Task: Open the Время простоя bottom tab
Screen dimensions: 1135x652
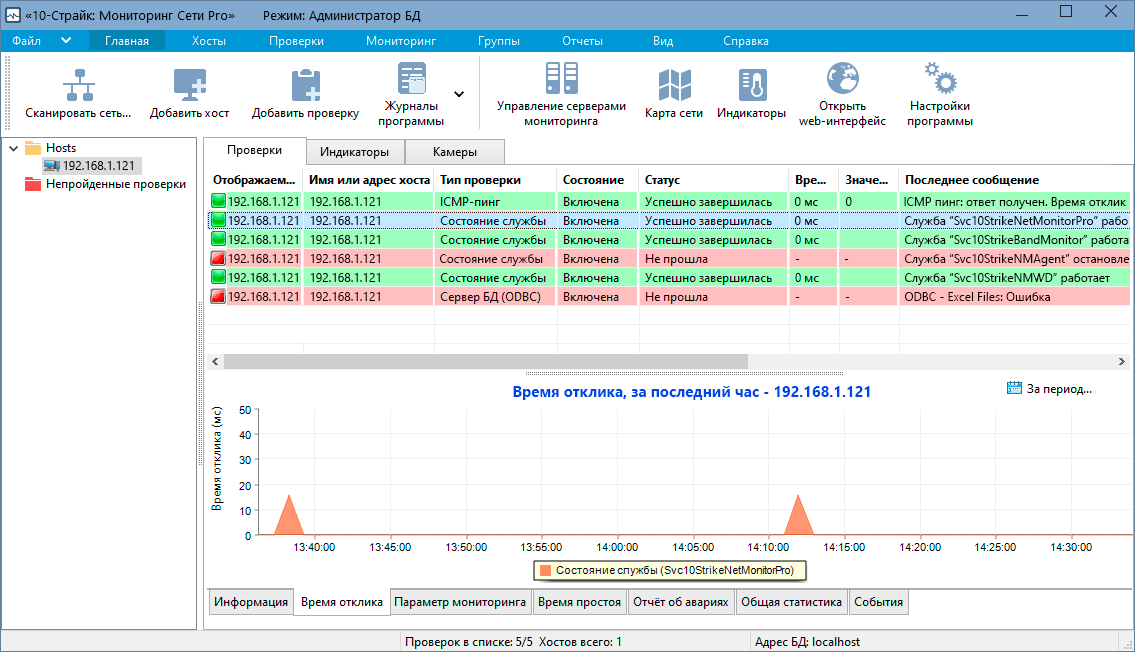Action: 579,601
